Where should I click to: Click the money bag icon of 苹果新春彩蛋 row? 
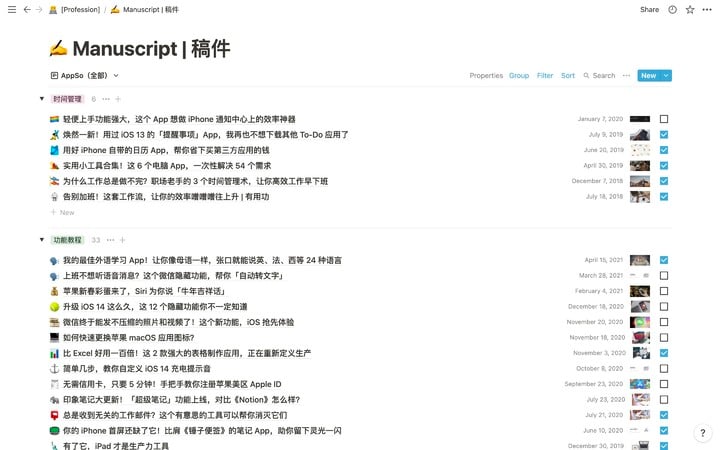pyautogui.click(x=54, y=292)
